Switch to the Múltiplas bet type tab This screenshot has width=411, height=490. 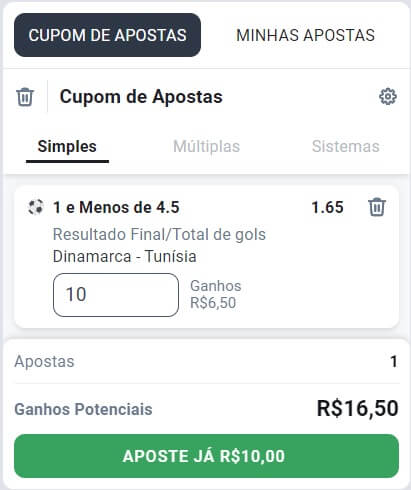(207, 147)
